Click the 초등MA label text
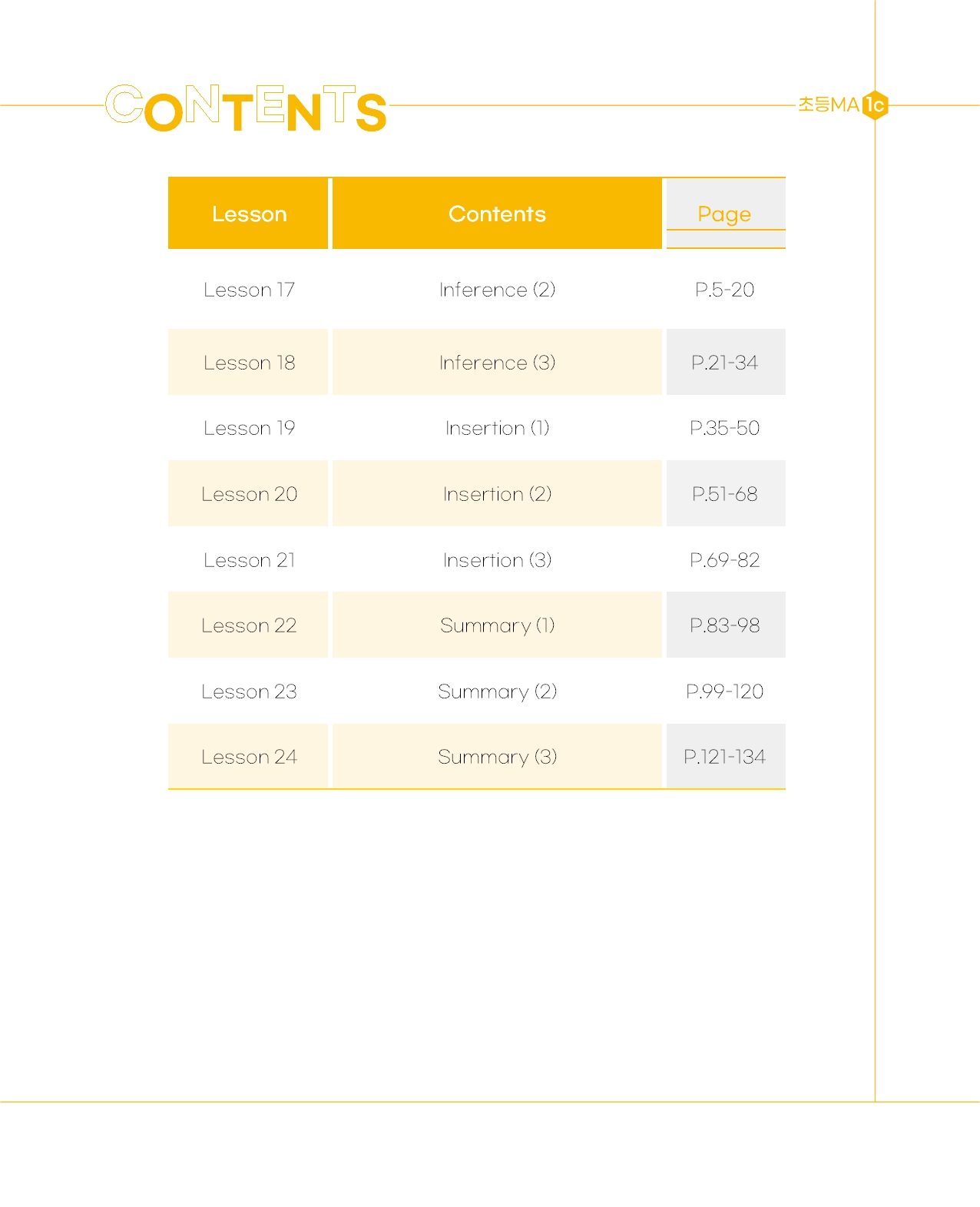Image resolution: width=980 pixels, height=1207 pixels. click(829, 104)
